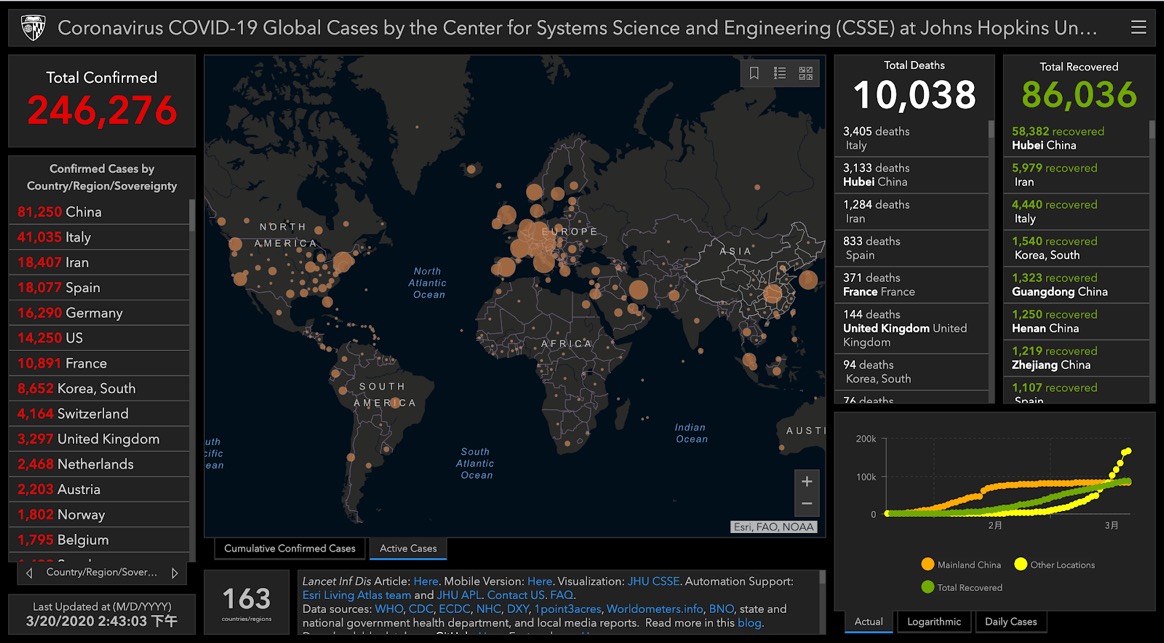Click the Total Recovered green legend dot
The height and width of the screenshot is (643, 1164).
pyautogui.click(x=927, y=587)
